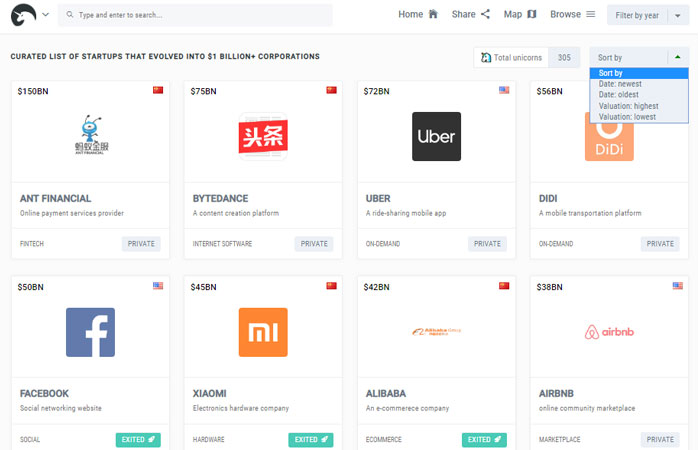Image resolution: width=700 pixels, height=450 pixels.
Task: Open the Uber company logo
Action: coord(436,137)
